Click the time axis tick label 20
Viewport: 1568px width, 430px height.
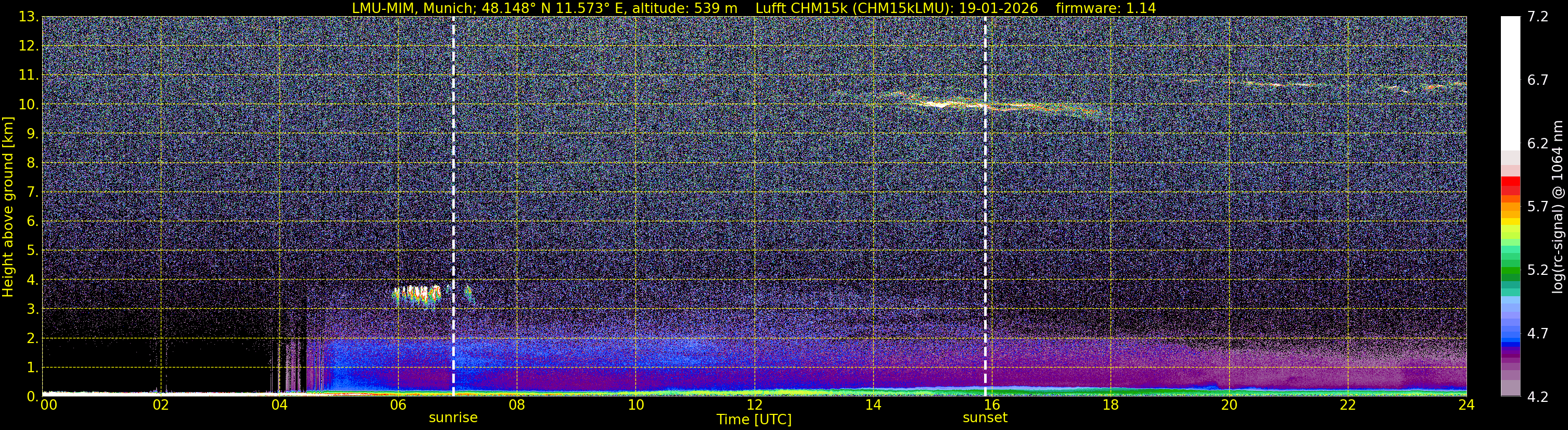point(1229,405)
